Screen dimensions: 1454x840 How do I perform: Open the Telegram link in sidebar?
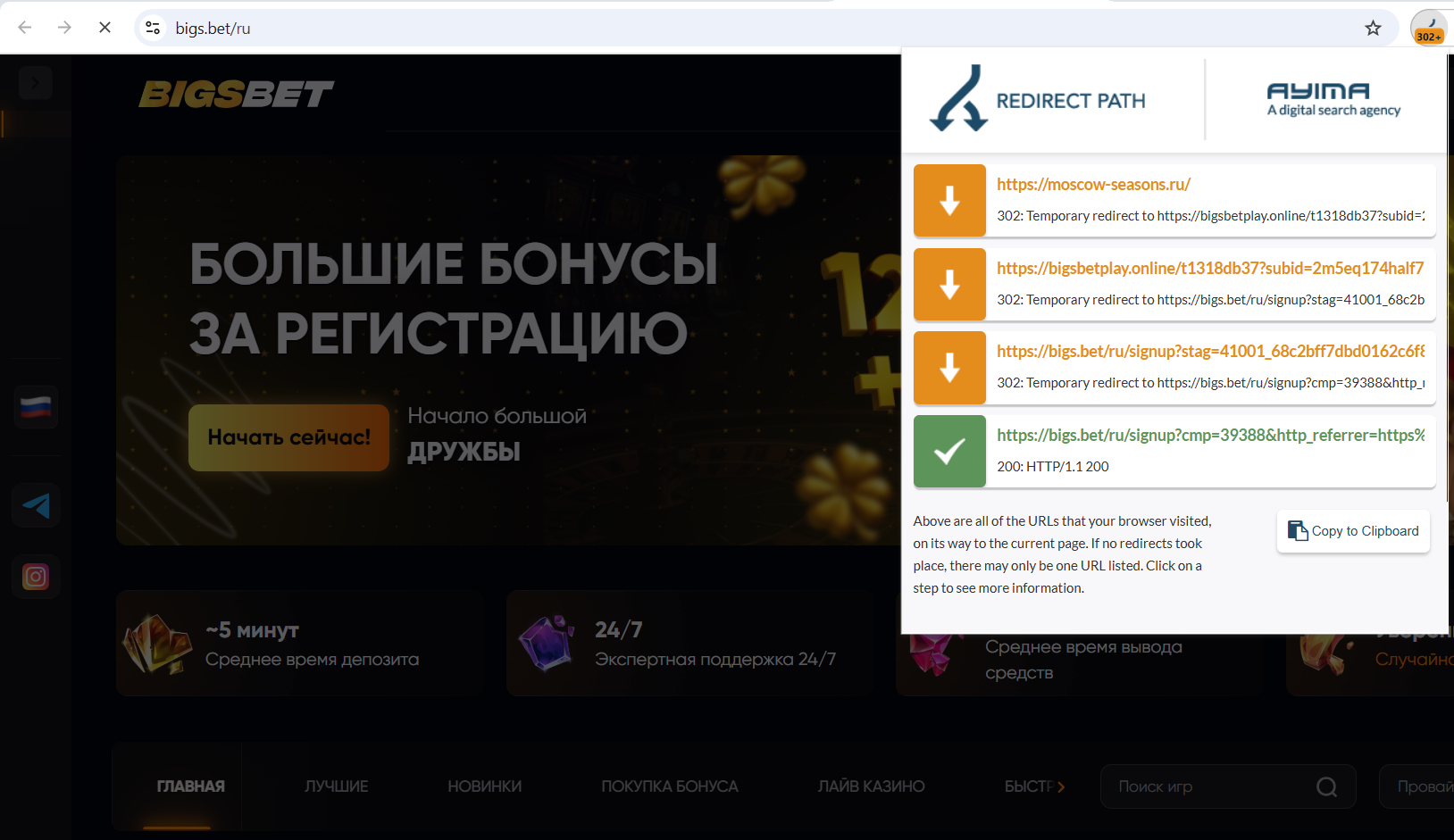(x=36, y=506)
